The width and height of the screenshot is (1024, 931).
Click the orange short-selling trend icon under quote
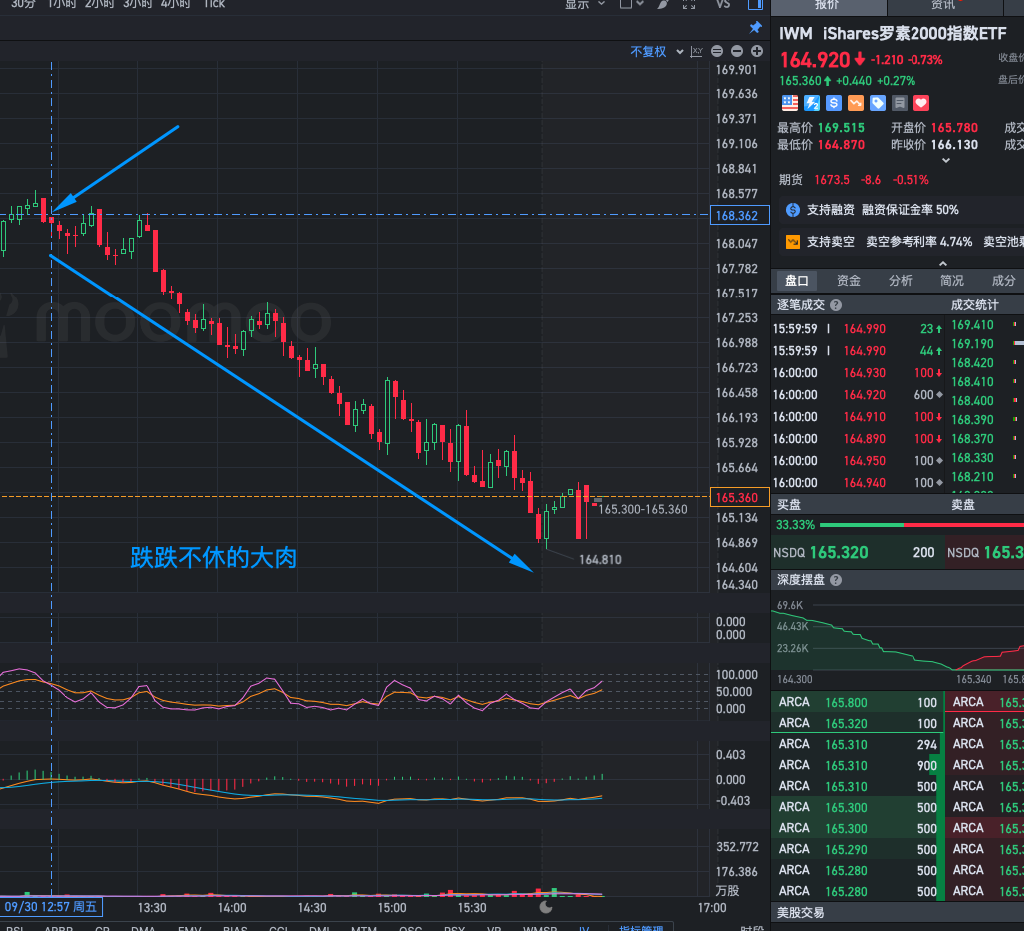click(856, 103)
